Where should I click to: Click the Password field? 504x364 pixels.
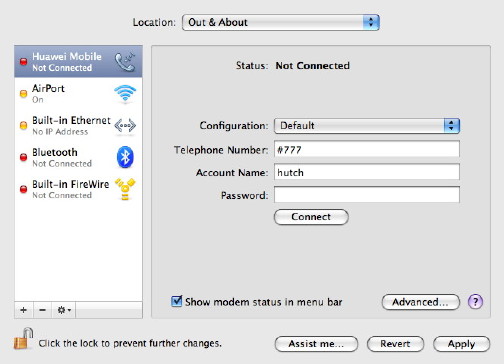pos(367,195)
